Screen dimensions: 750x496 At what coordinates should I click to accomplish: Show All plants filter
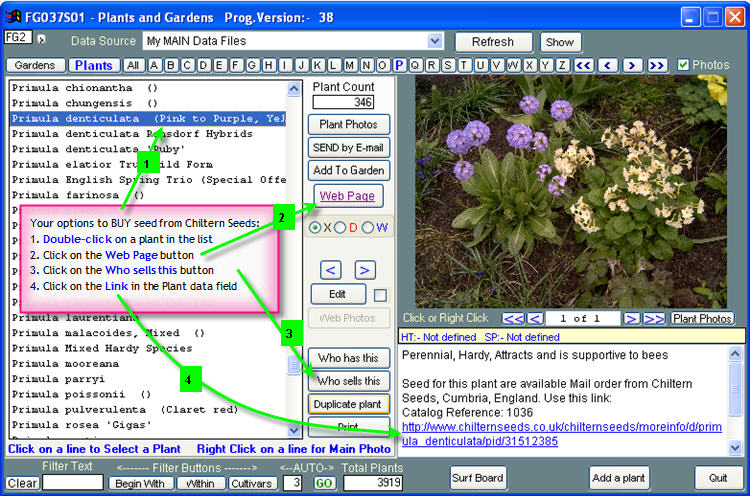(x=133, y=65)
